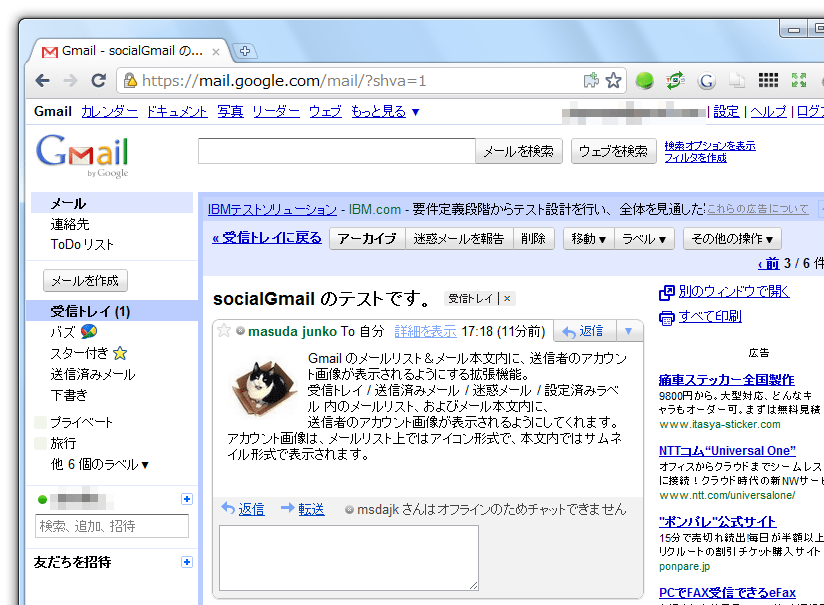Image resolution: width=824 pixels, height=605 pixels.
Task: Click the green chat status dot
Action: click(43, 499)
